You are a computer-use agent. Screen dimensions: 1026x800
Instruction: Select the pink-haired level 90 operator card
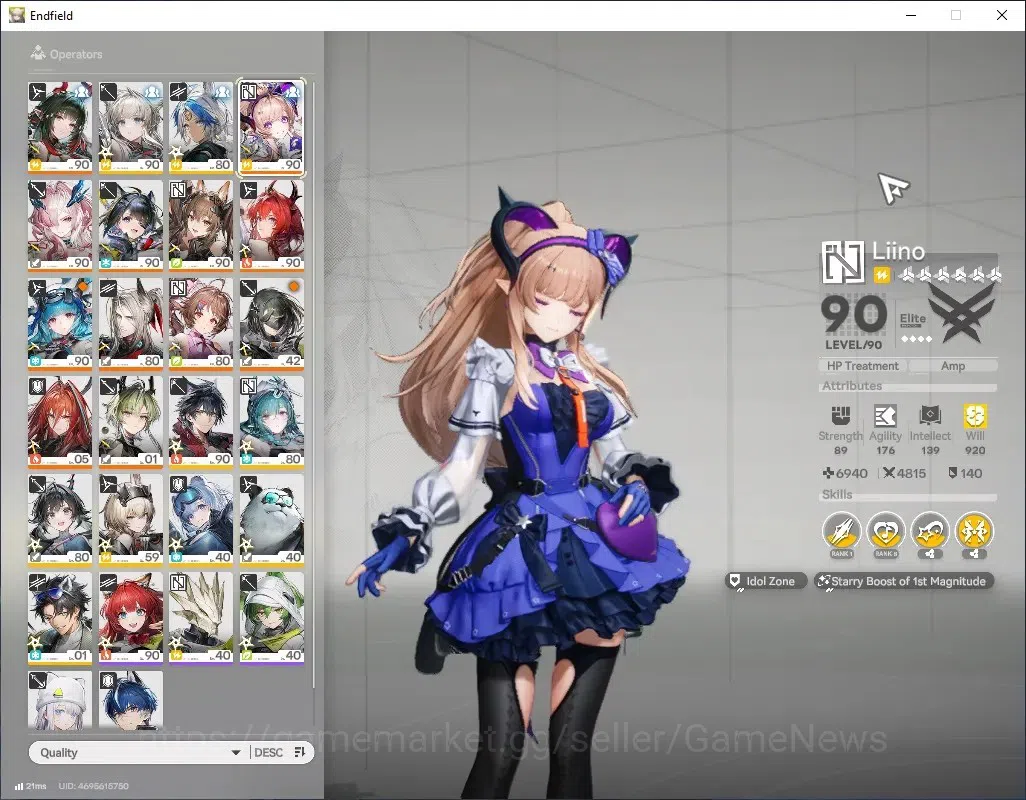(x=60, y=226)
